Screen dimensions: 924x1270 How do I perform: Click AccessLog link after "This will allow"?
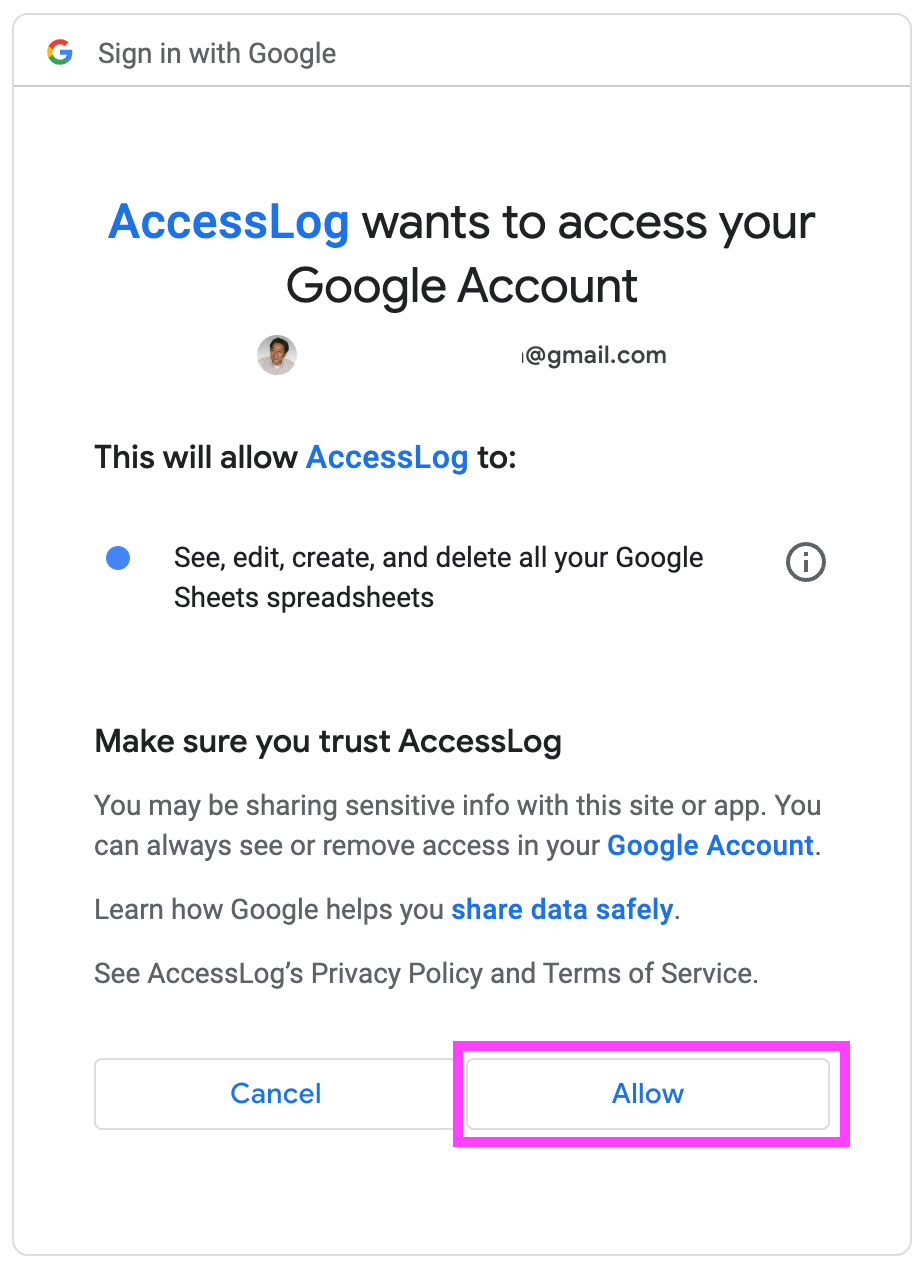(x=387, y=457)
